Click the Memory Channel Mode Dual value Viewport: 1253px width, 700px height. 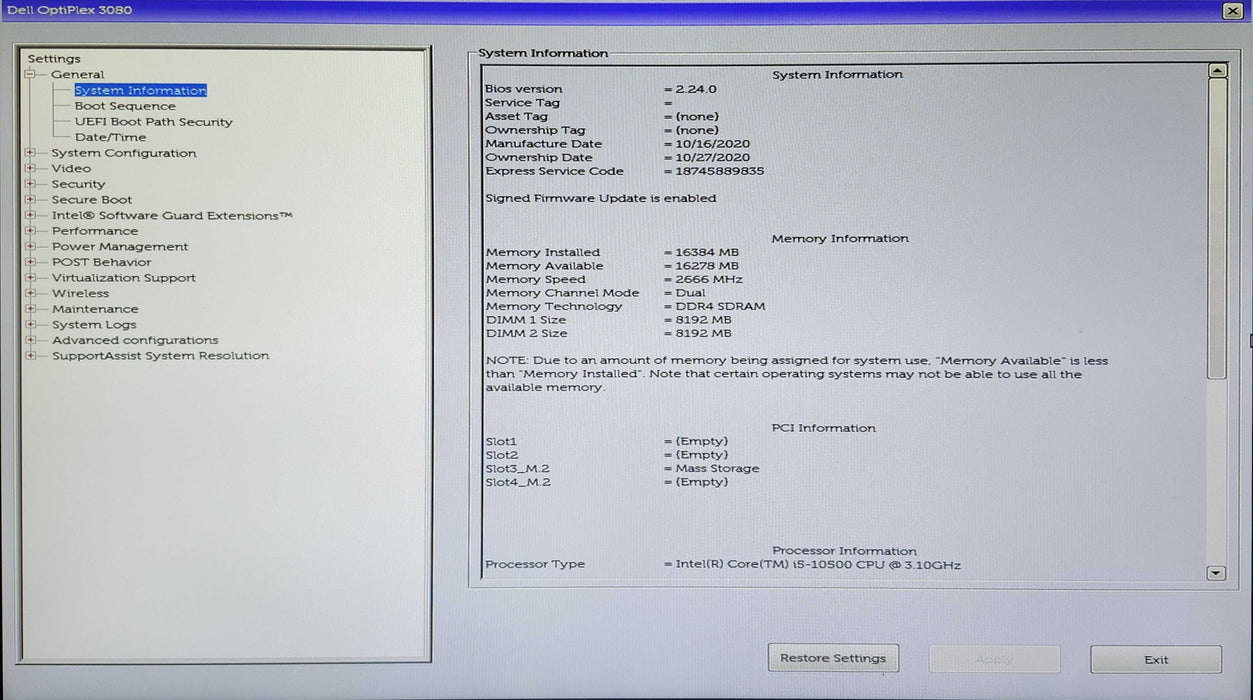[690, 293]
